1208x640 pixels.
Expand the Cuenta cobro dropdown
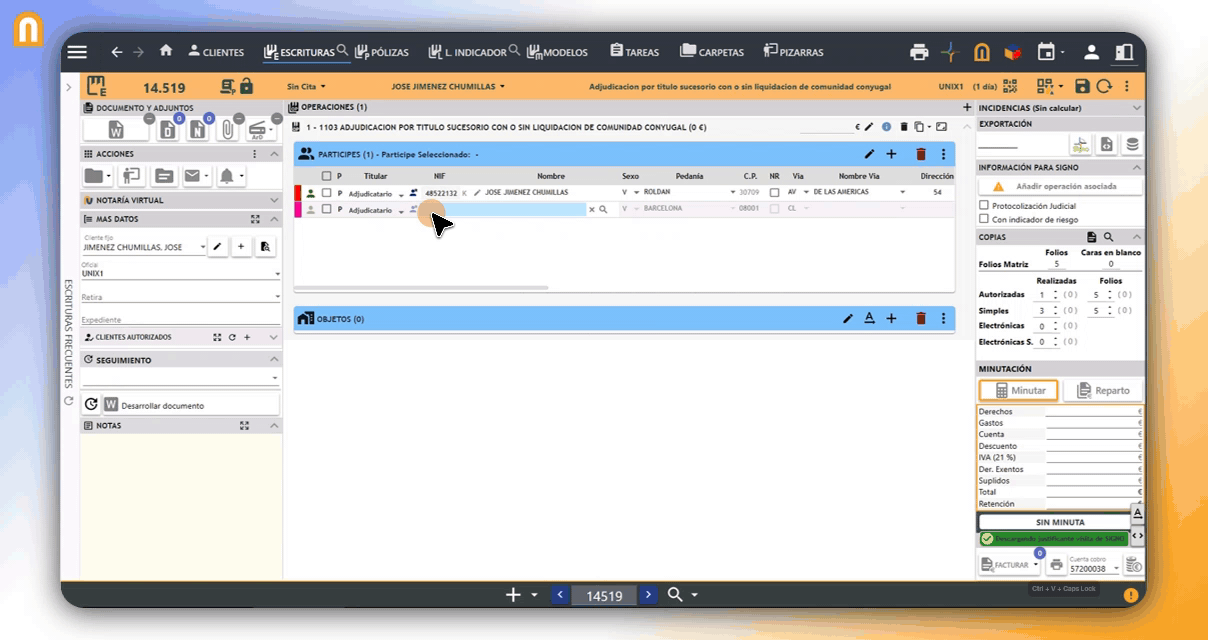1116,569
